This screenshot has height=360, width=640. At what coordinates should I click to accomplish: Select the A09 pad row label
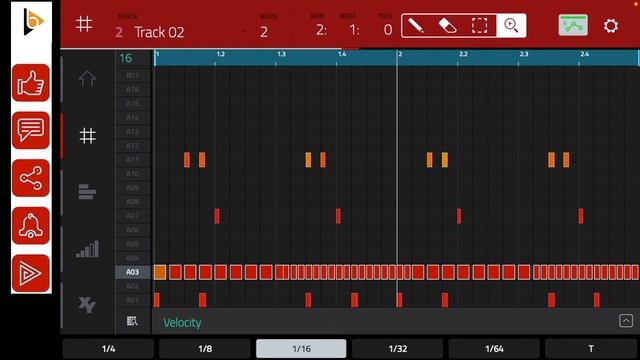click(x=133, y=188)
